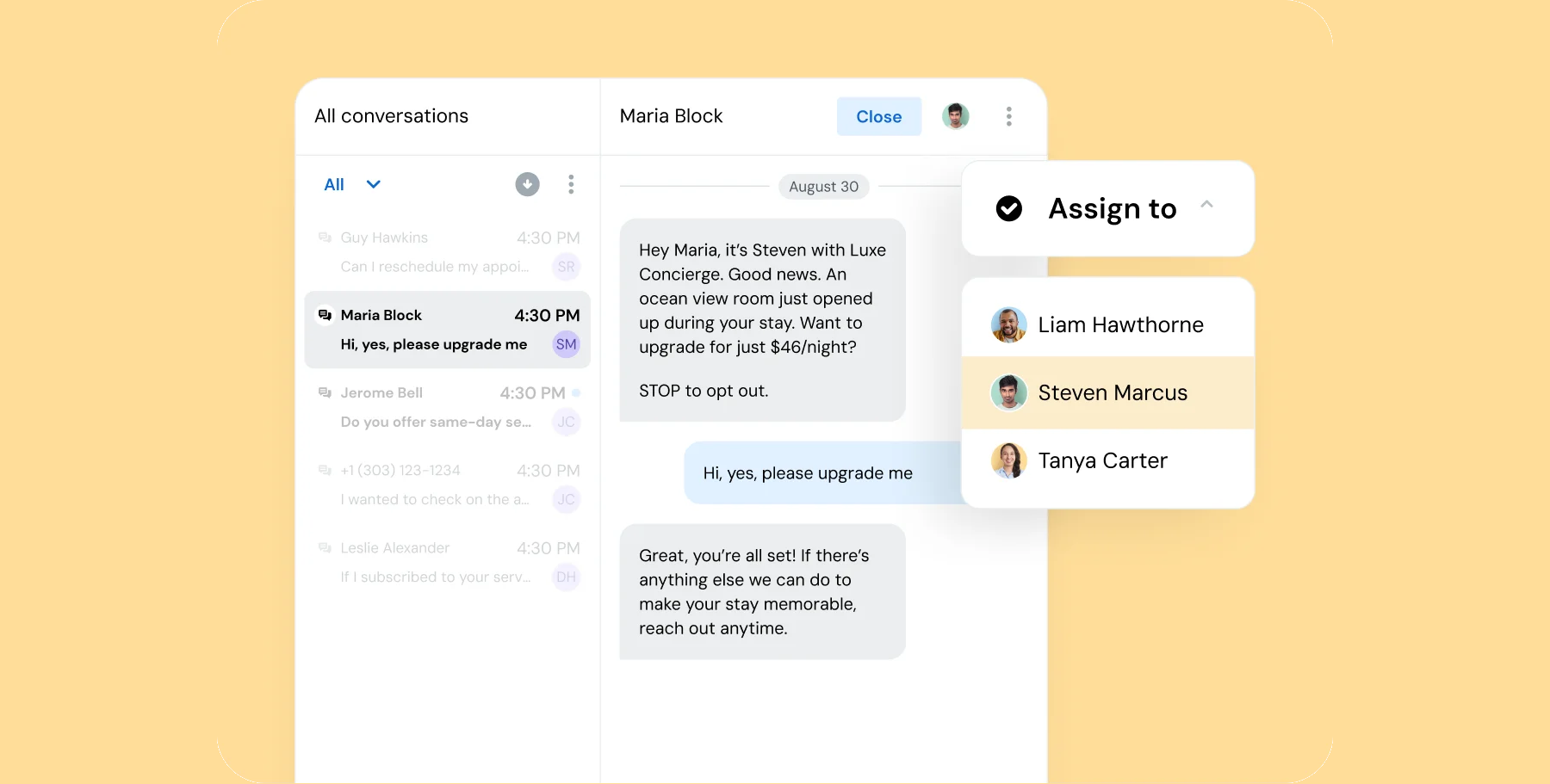Assign the conversation to Liam Hawthorne
This screenshot has width=1550, height=784.
[x=1121, y=324]
